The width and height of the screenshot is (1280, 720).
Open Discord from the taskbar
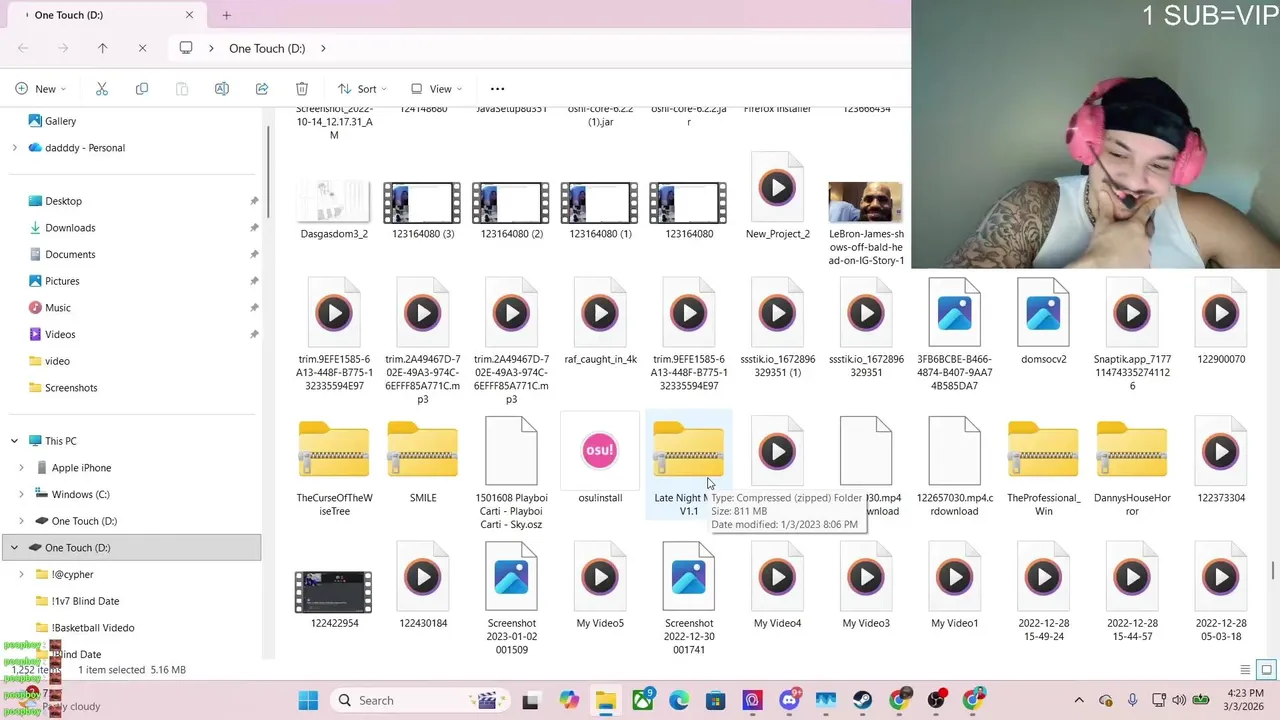789,700
